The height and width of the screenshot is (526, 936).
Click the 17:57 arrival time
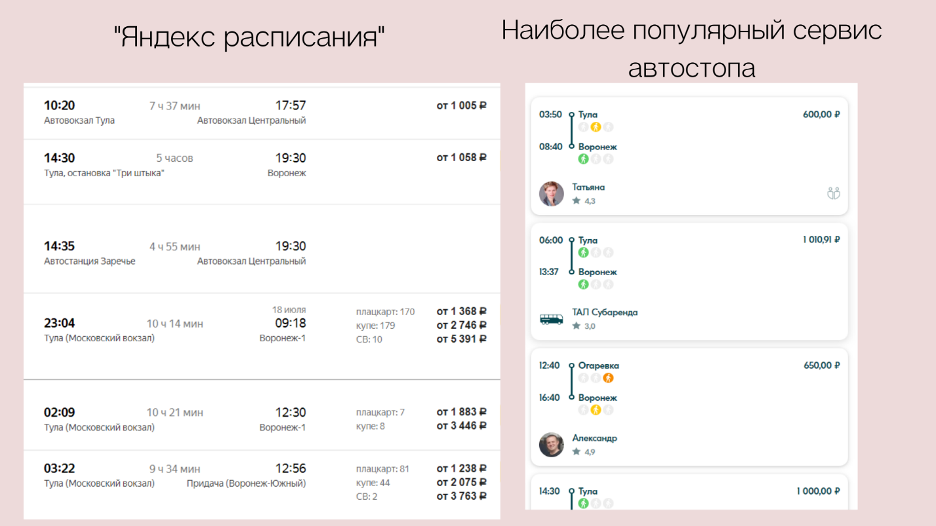point(290,106)
